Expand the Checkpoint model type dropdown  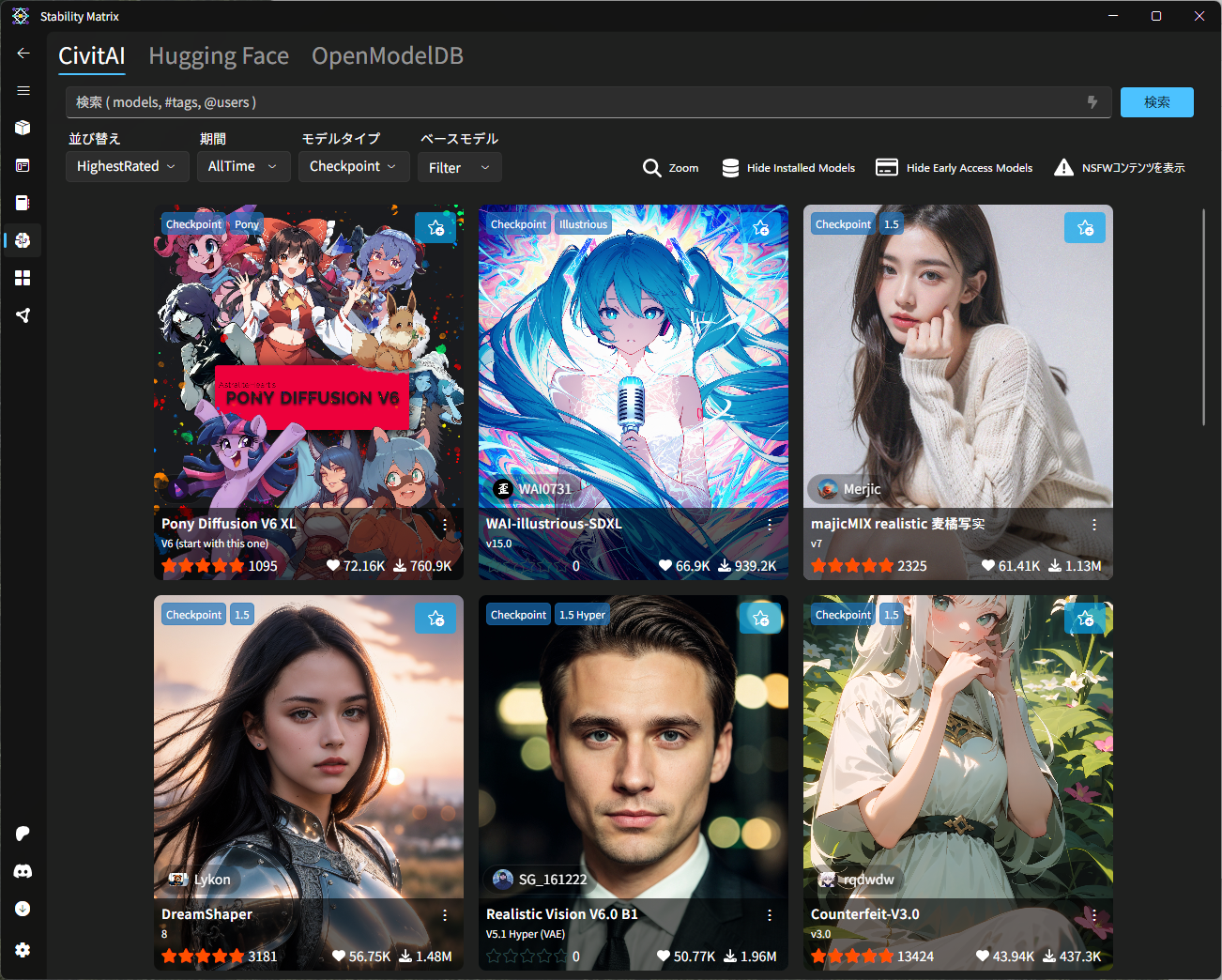[353, 166]
